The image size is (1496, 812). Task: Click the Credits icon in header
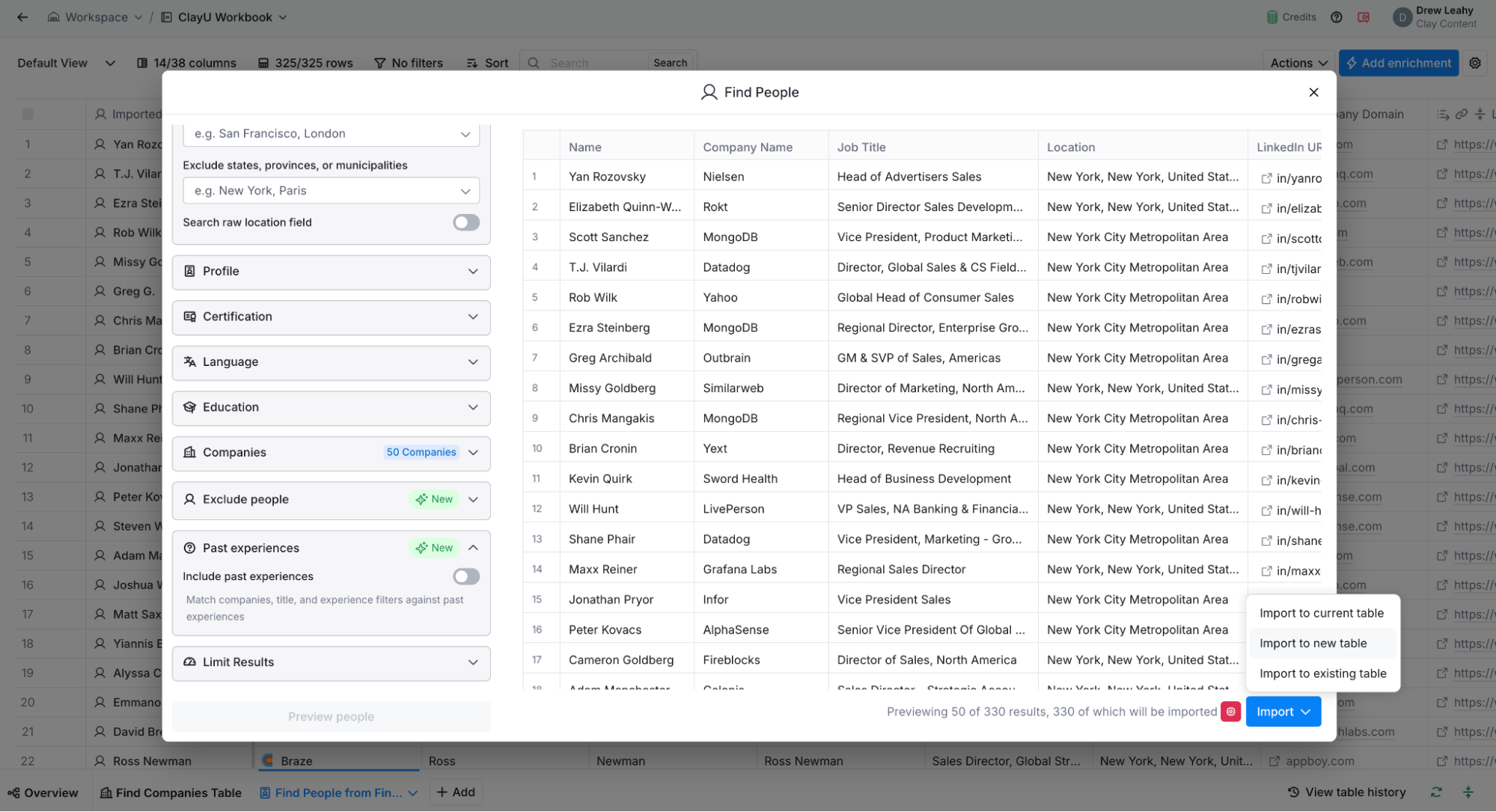(x=1272, y=17)
